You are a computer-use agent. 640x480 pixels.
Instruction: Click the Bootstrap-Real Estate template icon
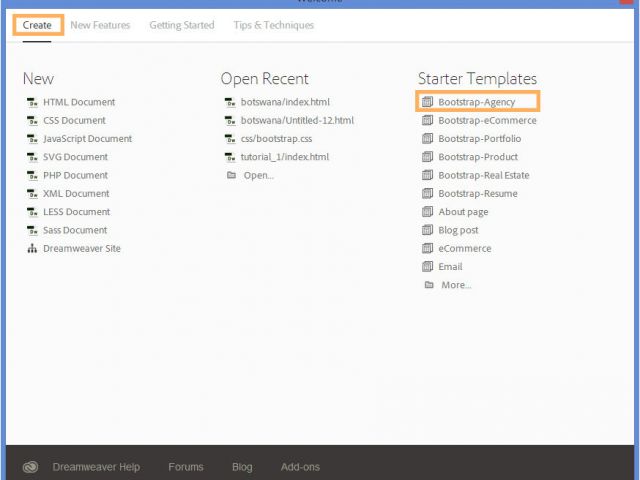pyautogui.click(x=427, y=175)
